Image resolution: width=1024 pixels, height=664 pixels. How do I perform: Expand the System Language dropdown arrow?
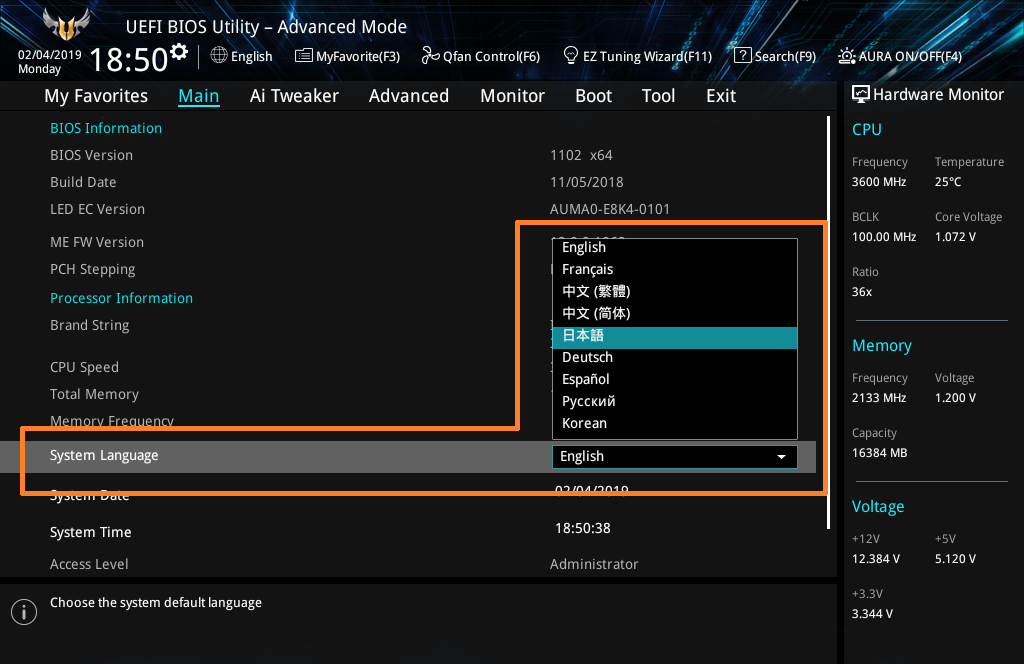click(781, 457)
